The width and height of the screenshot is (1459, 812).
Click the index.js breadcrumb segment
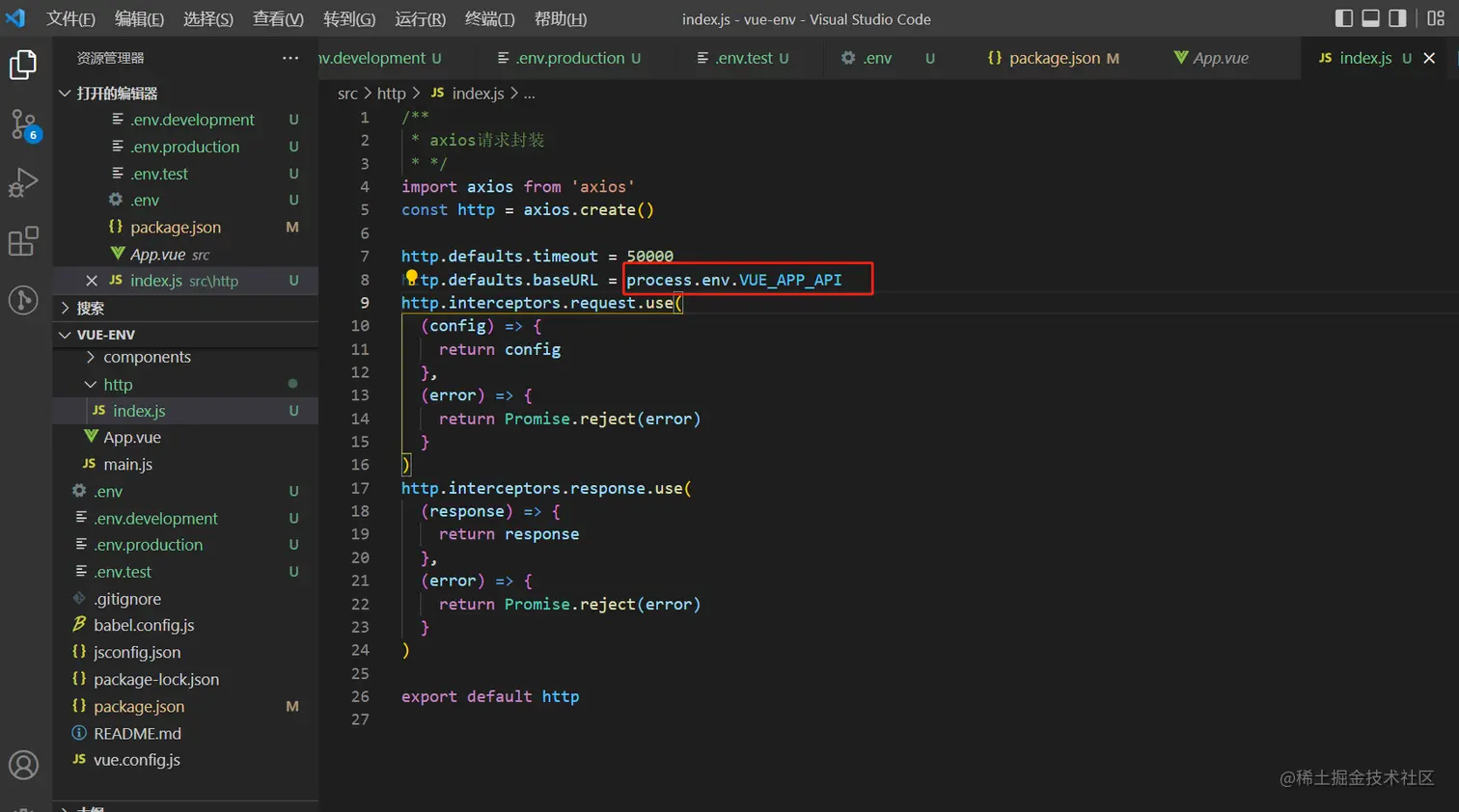pyautogui.click(x=467, y=94)
